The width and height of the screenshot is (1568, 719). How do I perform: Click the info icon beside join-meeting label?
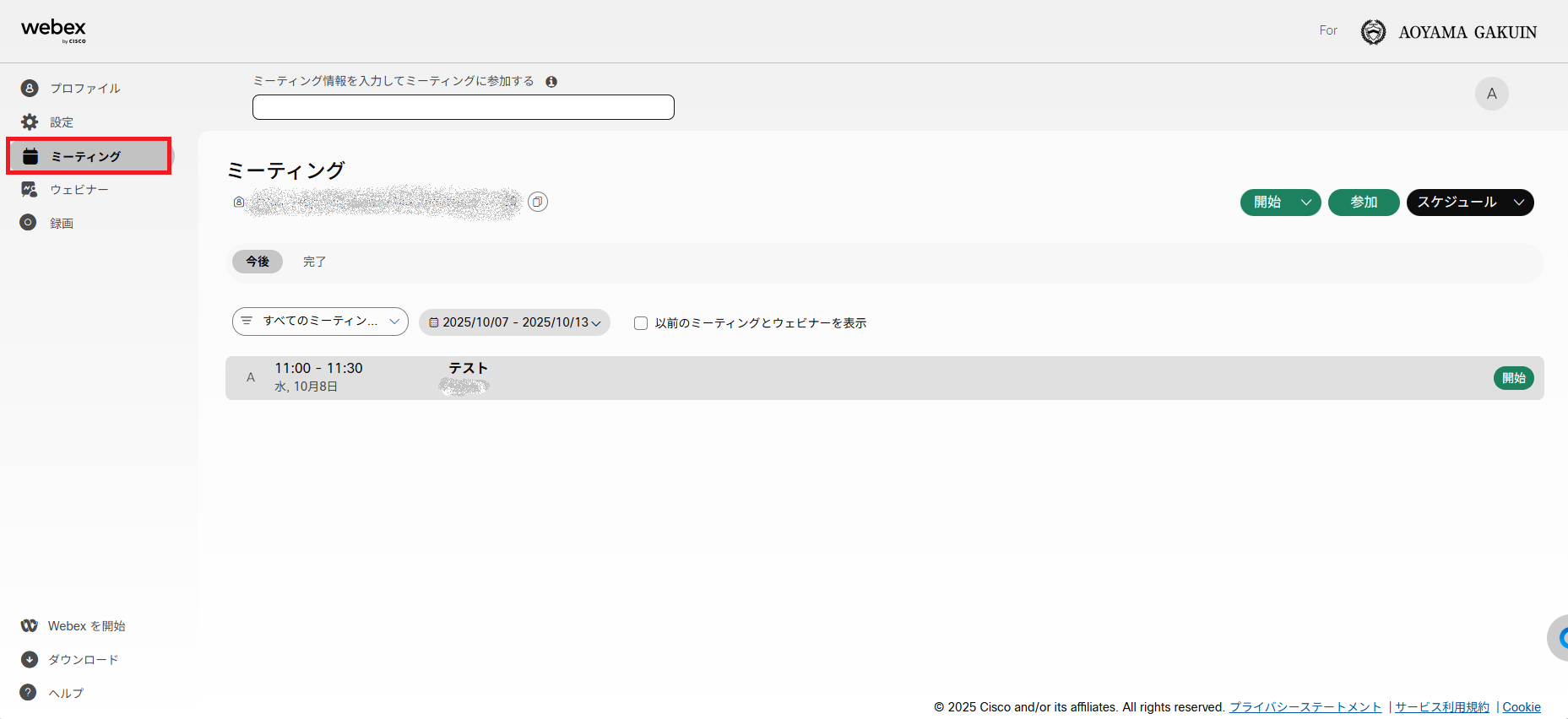(551, 82)
